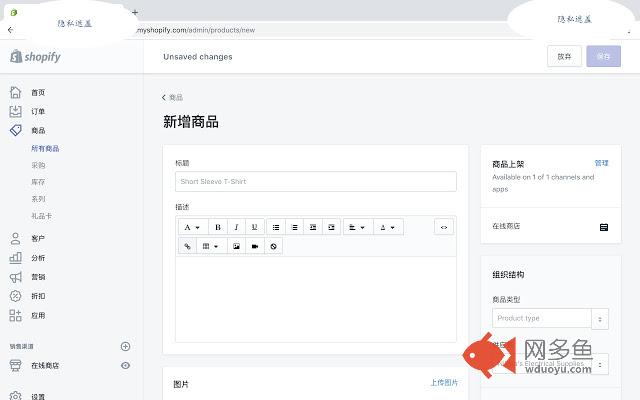Insert an image in description
This screenshot has height=400, width=640.
[236, 247]
